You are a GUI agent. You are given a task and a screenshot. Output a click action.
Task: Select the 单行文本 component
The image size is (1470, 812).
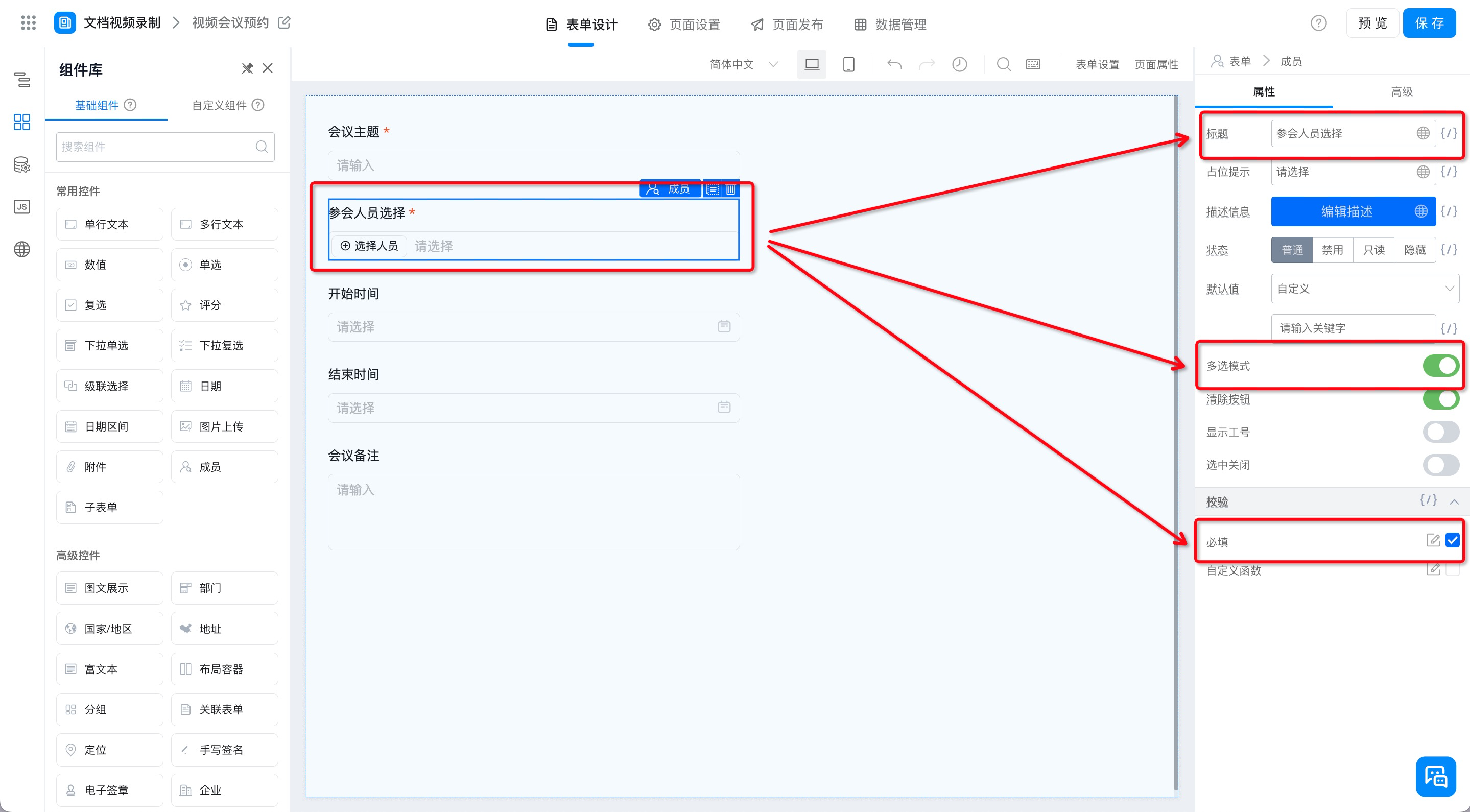click(x=110, y=224)
